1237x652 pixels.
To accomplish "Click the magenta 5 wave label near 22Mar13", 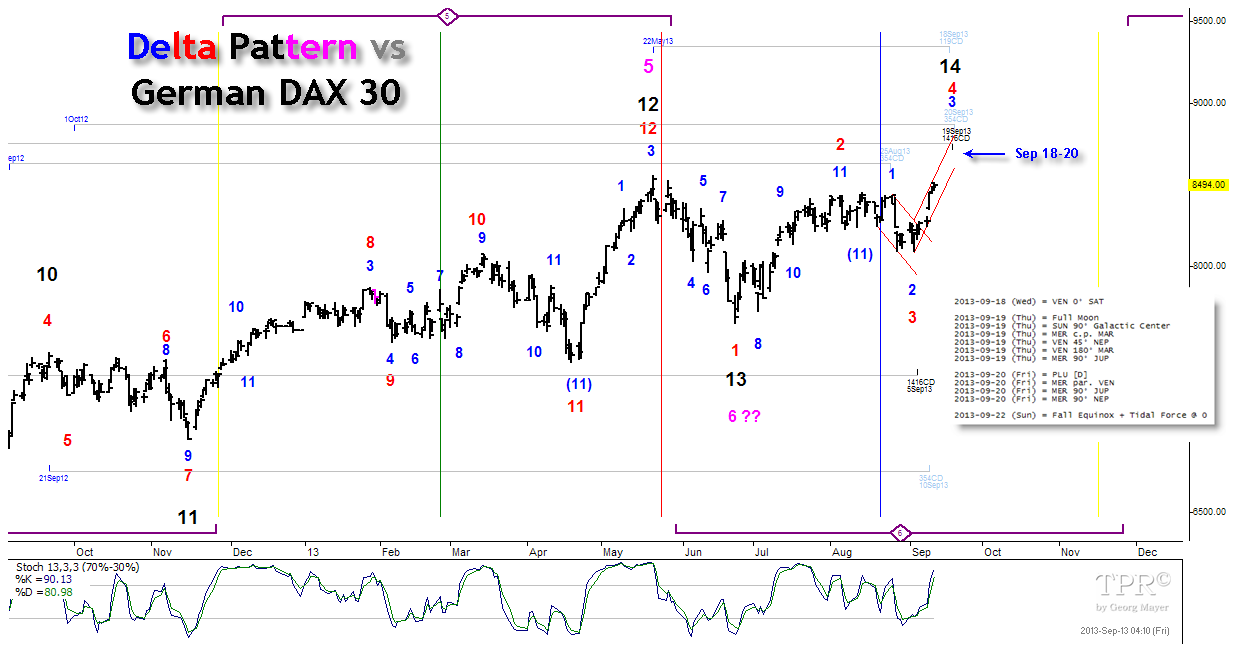I will [x=649, y=67].
